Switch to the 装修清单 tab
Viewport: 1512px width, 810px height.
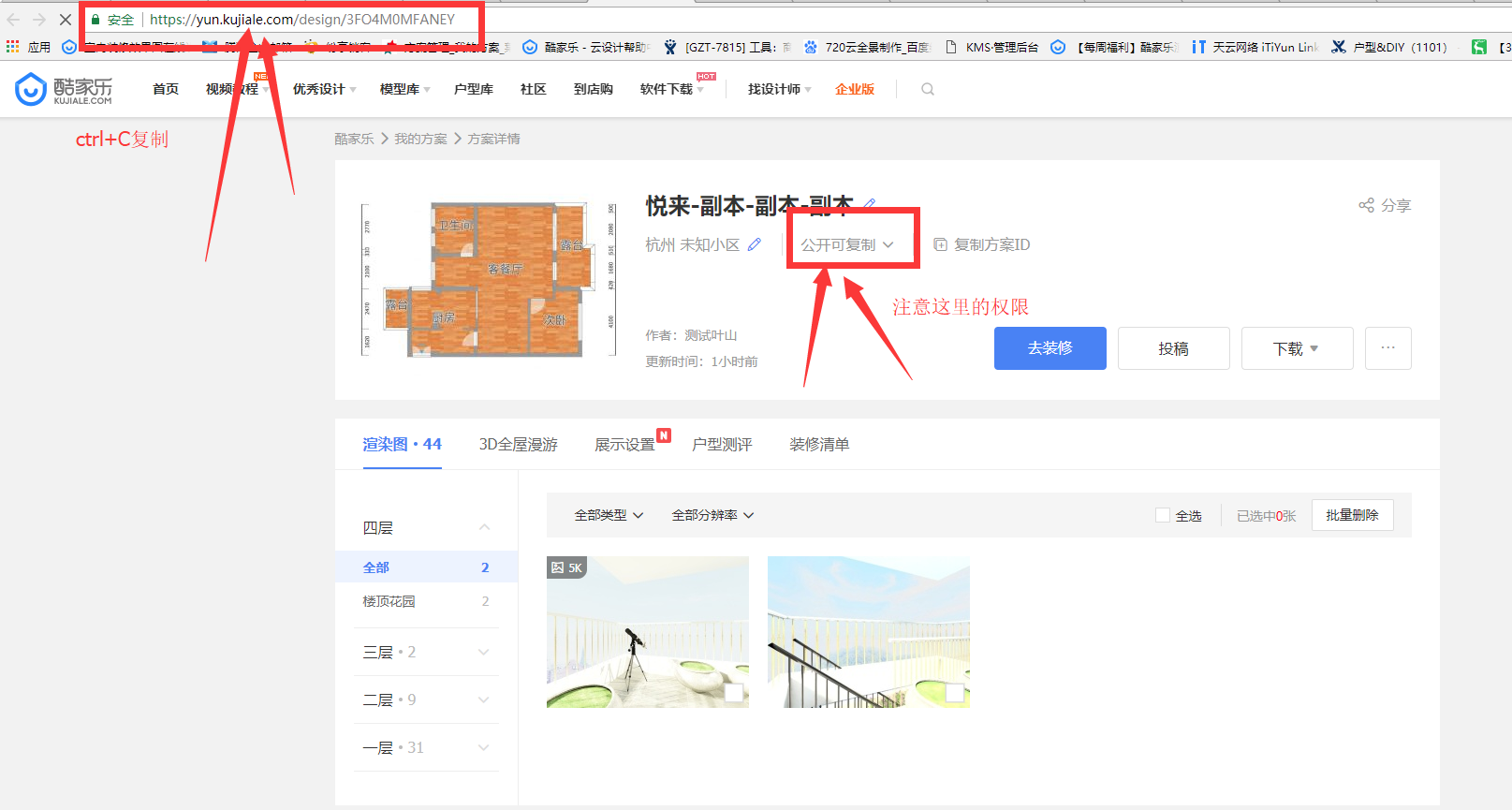pyautogui.click(x=819, y=444)
